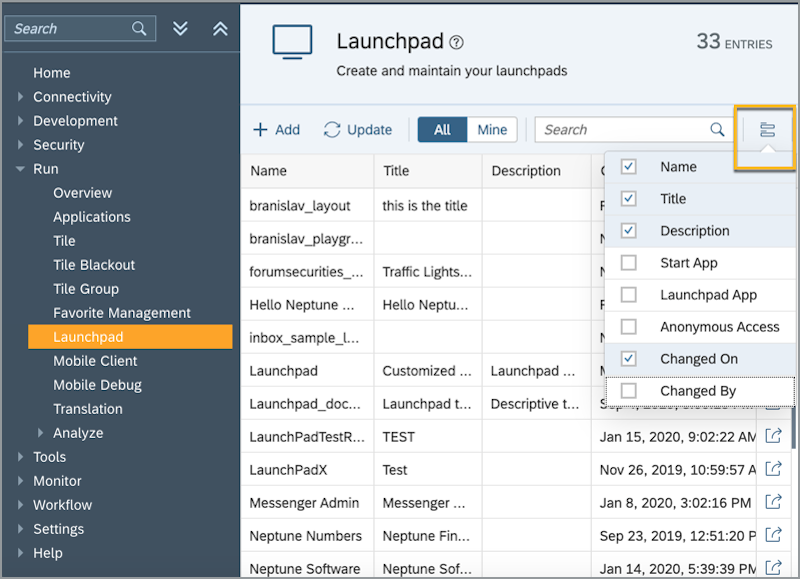Click the launchpad table search magnifier icon
Image resolution: width=800 pixels, height=579 pixels.
coord(717,130)
